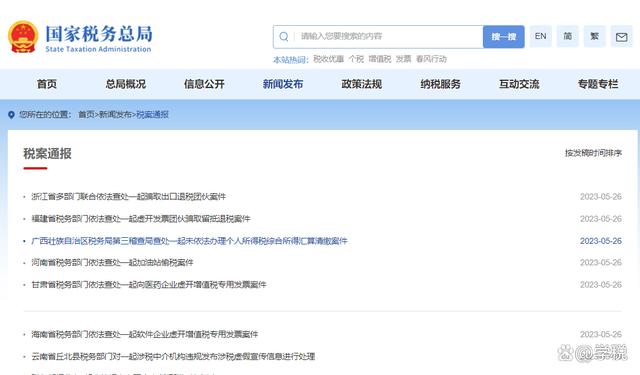Open the 新闻发布 menu
The width and height of the screenshot is (640, 375).
coord(283,84)
